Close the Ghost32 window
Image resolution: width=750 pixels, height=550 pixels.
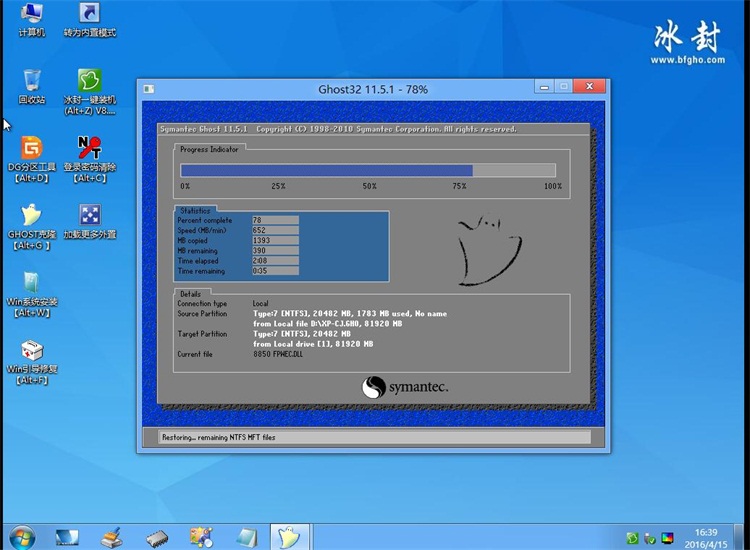589,87
